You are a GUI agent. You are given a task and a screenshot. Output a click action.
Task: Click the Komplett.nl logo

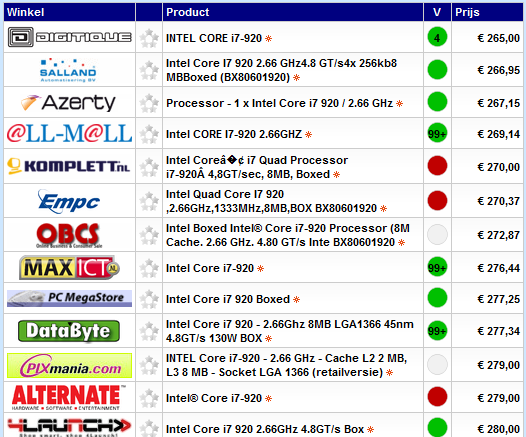(69, 166)
